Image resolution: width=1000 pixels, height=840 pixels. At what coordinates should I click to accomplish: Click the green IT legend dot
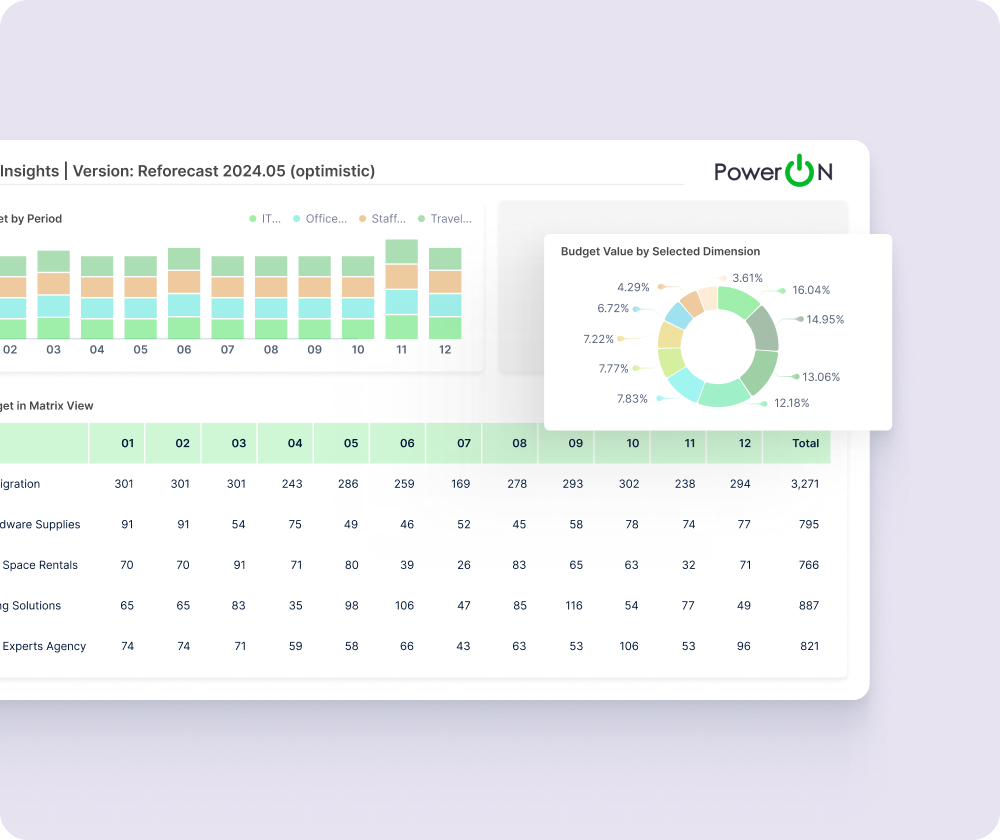254,219
